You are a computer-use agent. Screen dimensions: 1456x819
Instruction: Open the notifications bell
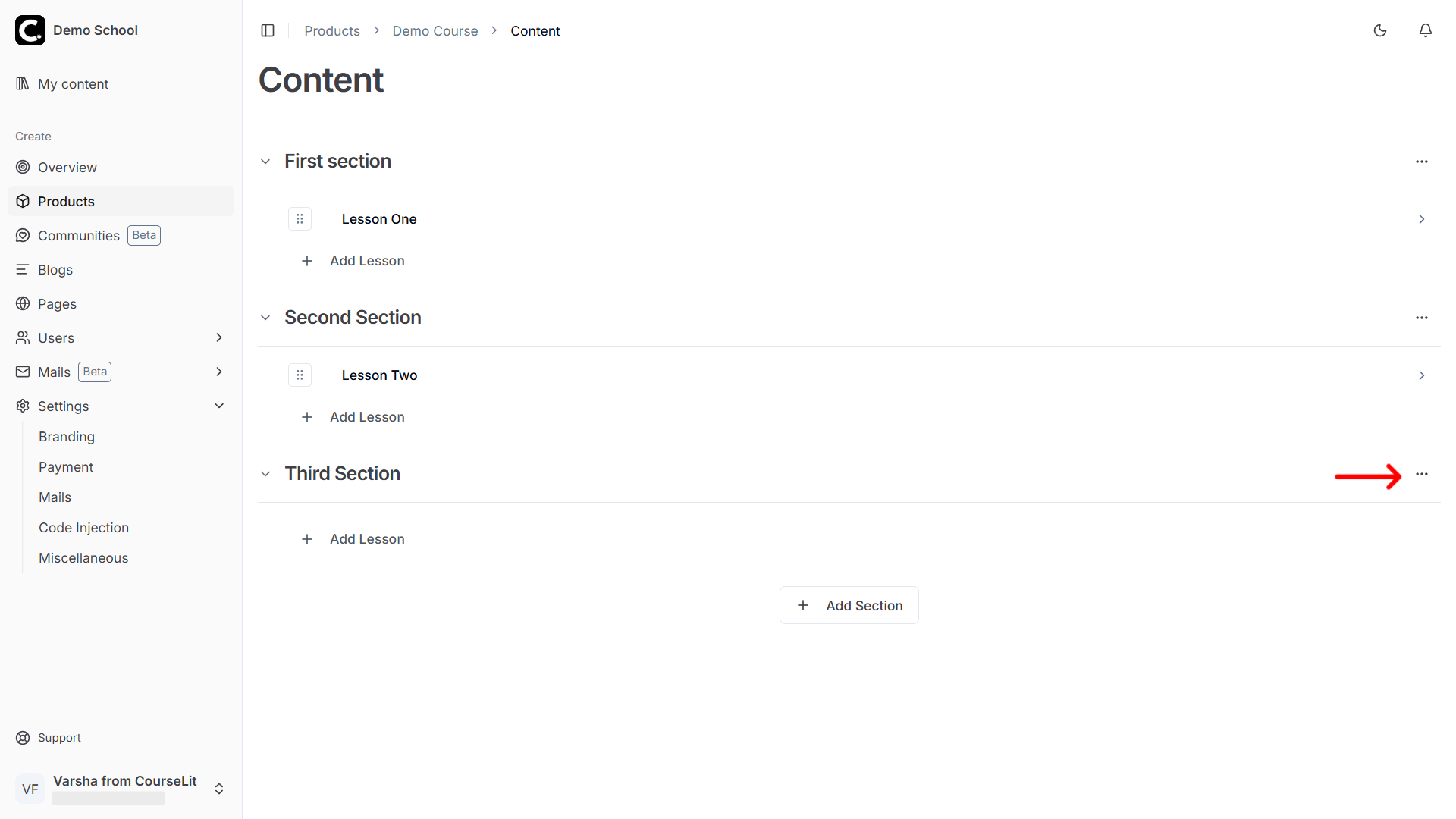(1426, 30)
